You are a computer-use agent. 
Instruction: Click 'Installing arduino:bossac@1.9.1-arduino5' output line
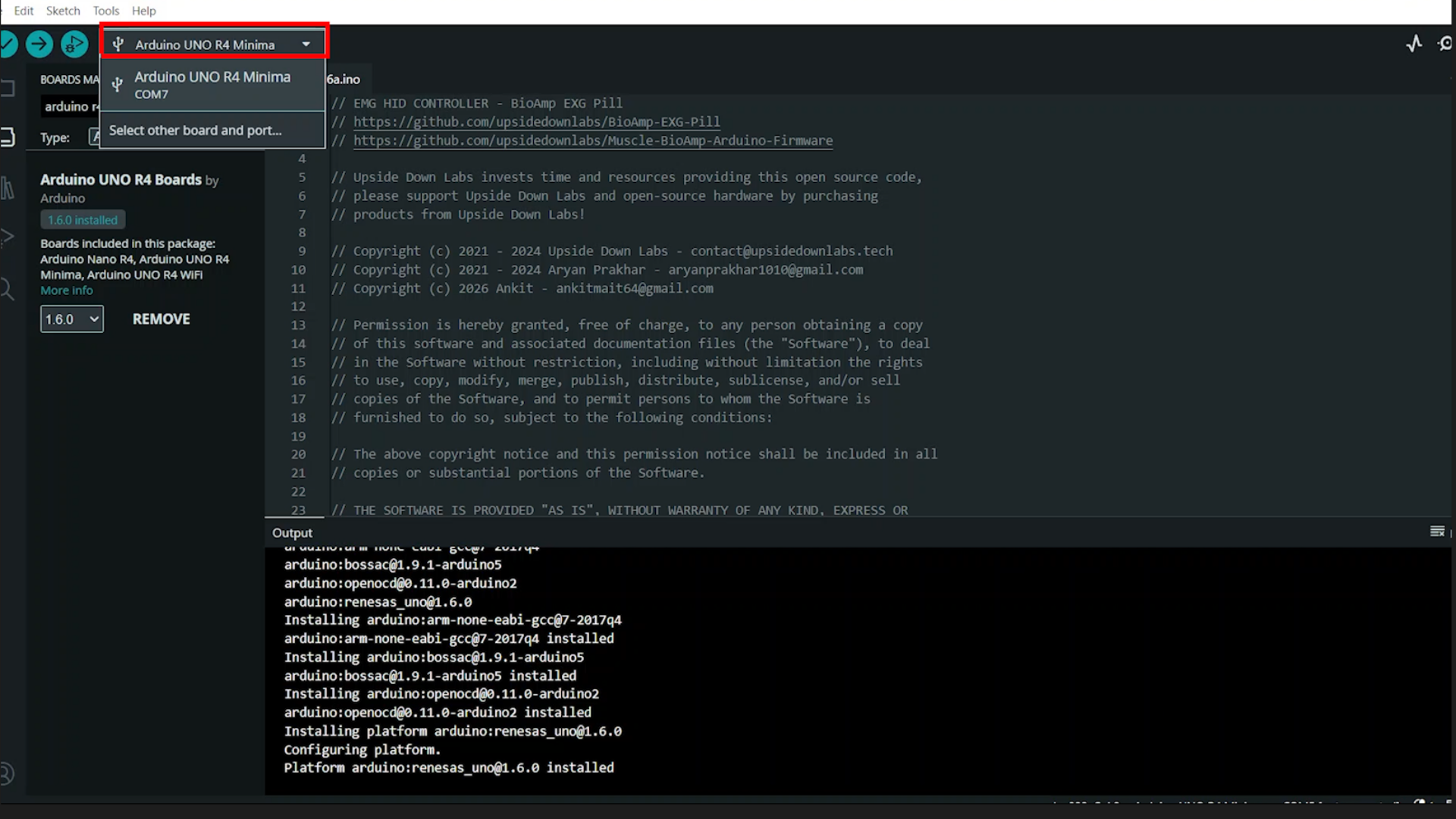click(x=434, y=657)
